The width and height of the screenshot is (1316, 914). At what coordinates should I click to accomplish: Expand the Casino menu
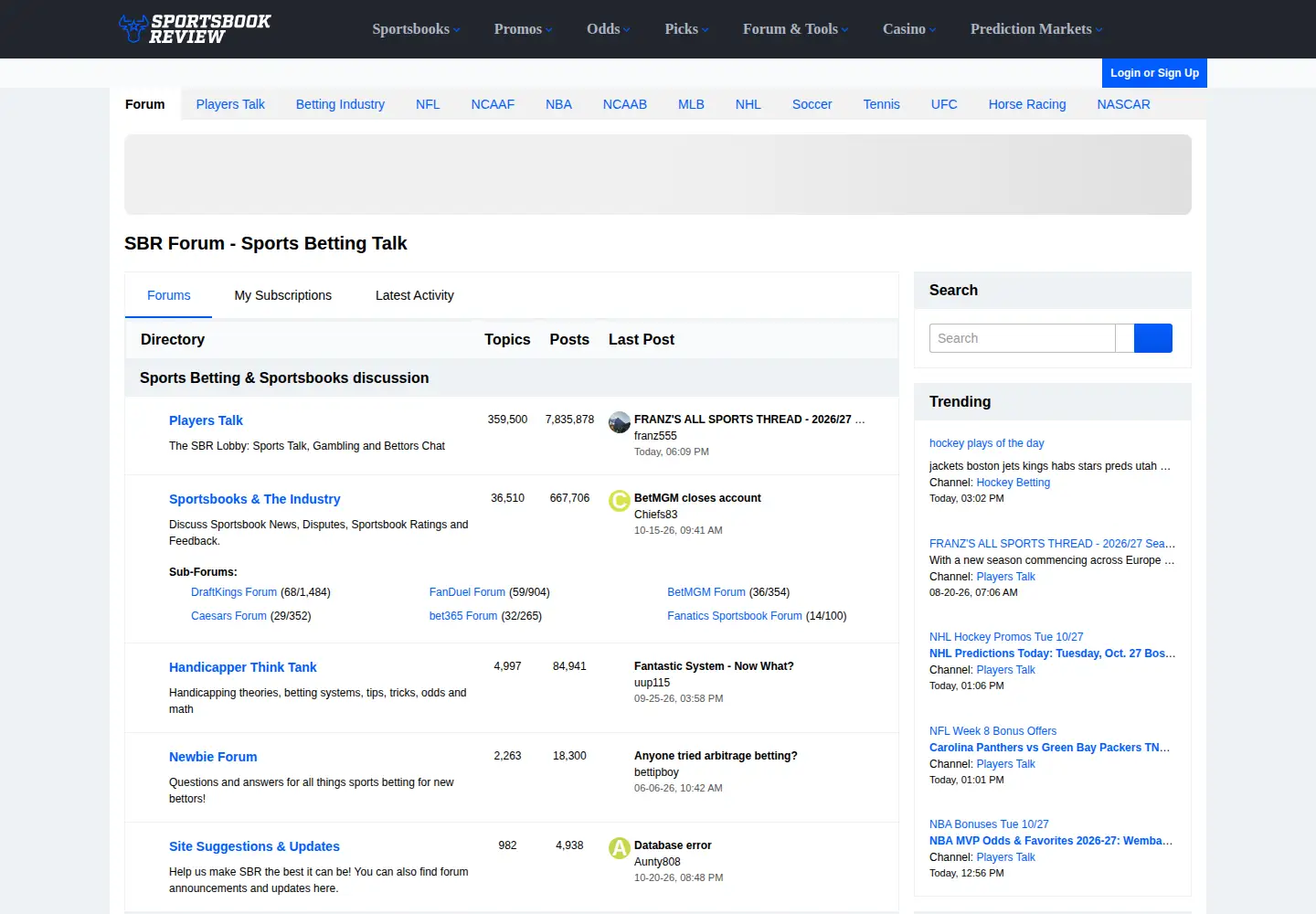(x=909, y=29)
